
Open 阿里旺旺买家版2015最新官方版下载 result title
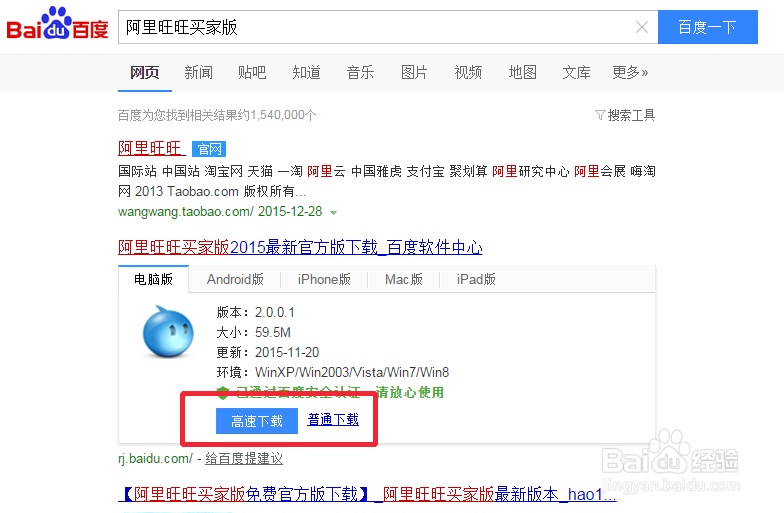tap(300, 247)
